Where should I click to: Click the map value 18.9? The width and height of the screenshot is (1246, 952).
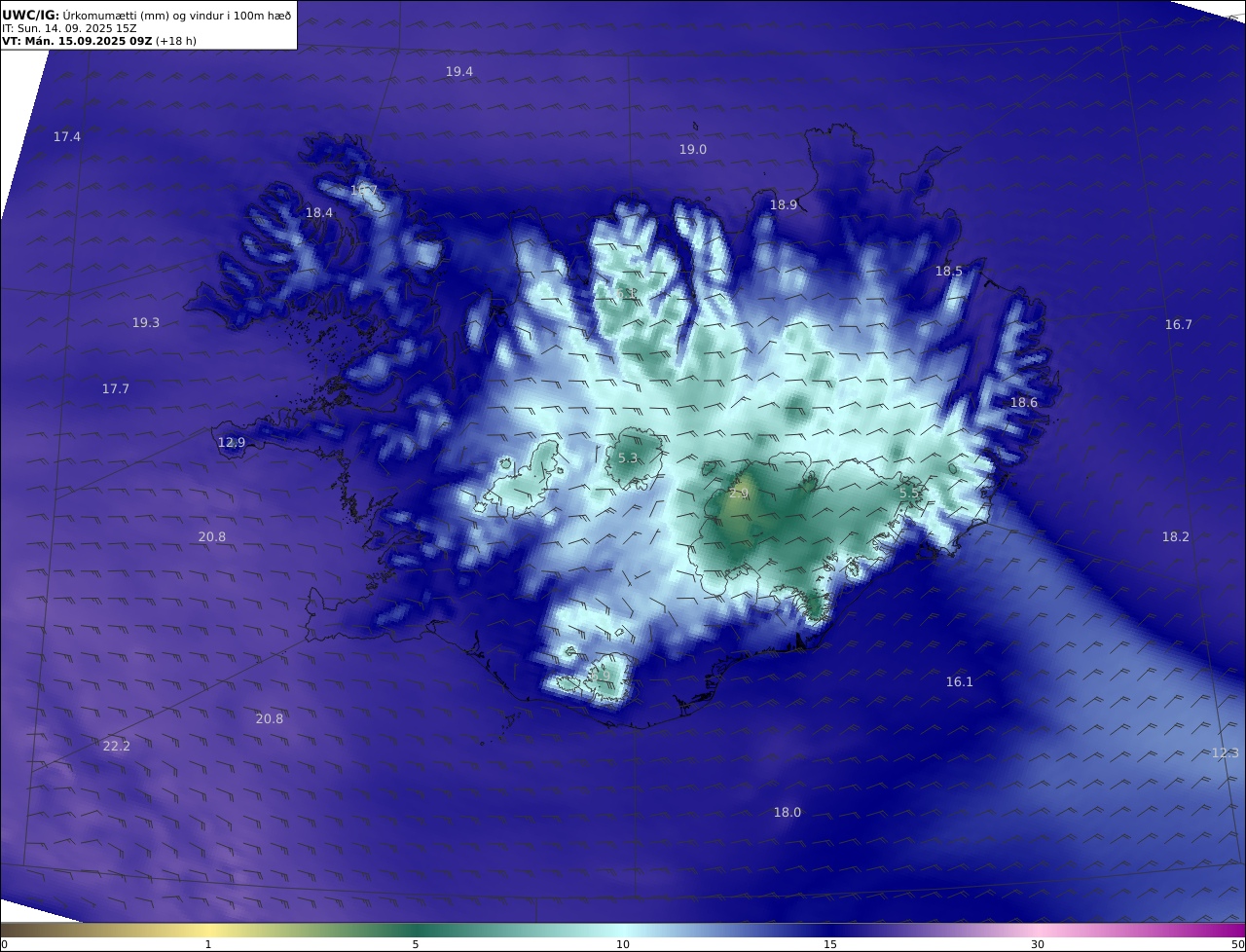click(784, 204)
